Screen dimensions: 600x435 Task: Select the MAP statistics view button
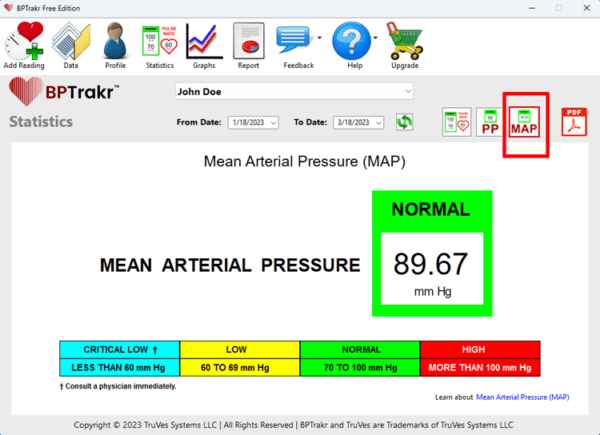pos(526,123)
